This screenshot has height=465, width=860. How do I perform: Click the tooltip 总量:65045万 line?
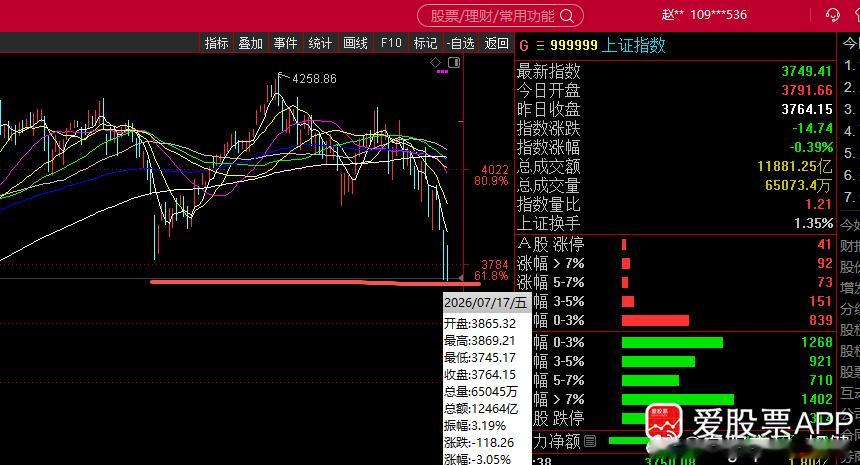(x=480, y=392)
